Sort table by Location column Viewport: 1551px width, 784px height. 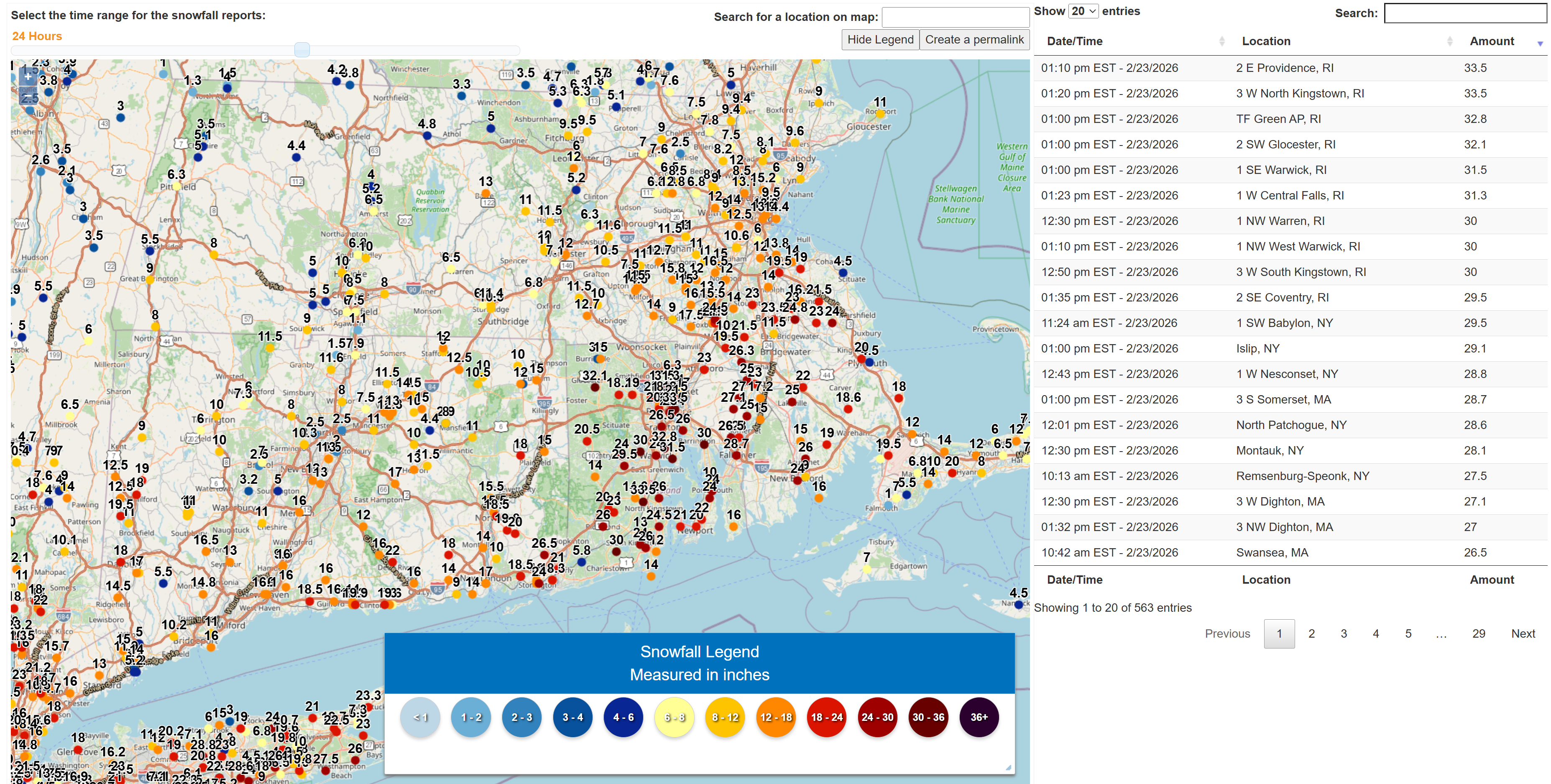(1266, 41)
